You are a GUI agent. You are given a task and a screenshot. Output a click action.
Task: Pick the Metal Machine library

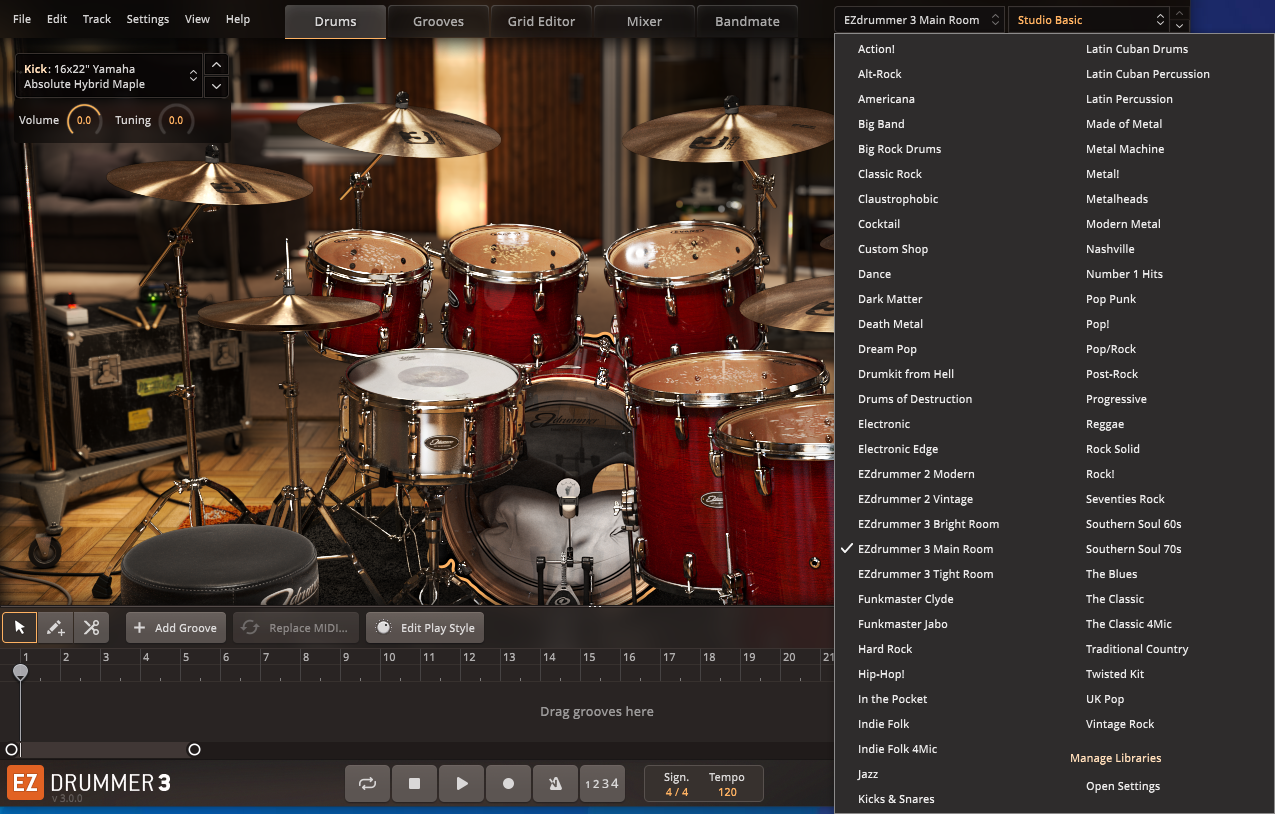pyautogui.click(x=1125, y=149)
